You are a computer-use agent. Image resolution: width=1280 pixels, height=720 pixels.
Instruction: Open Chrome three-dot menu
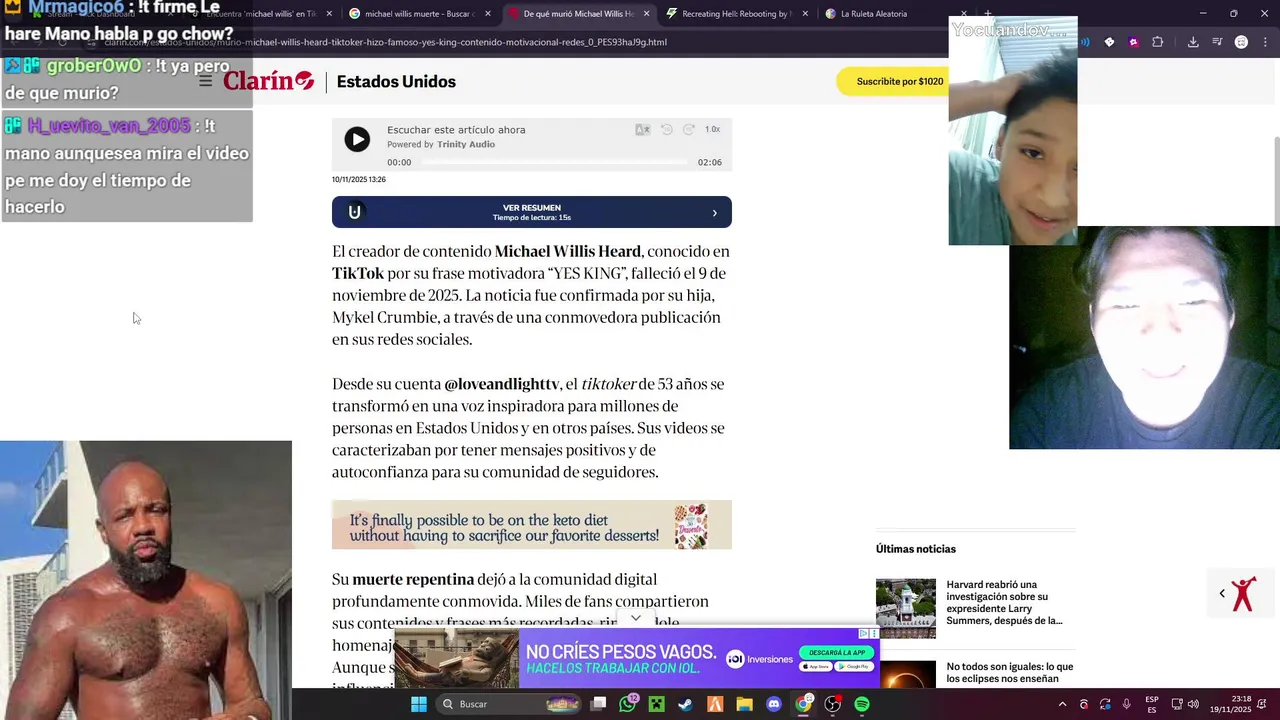1263,42
